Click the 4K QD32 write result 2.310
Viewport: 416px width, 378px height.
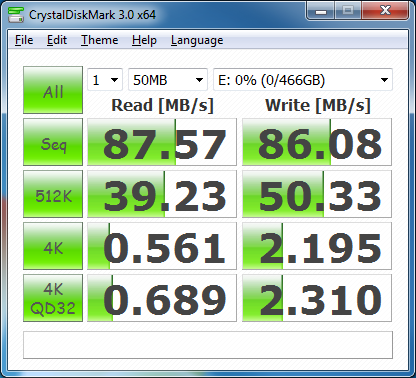(317, 298)
